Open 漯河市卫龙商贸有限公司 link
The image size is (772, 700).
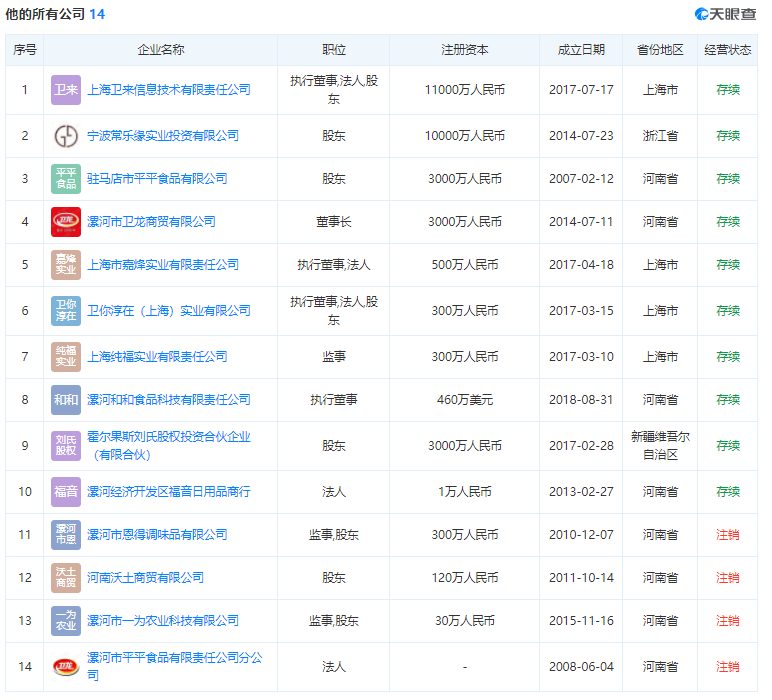coord(151,222)
